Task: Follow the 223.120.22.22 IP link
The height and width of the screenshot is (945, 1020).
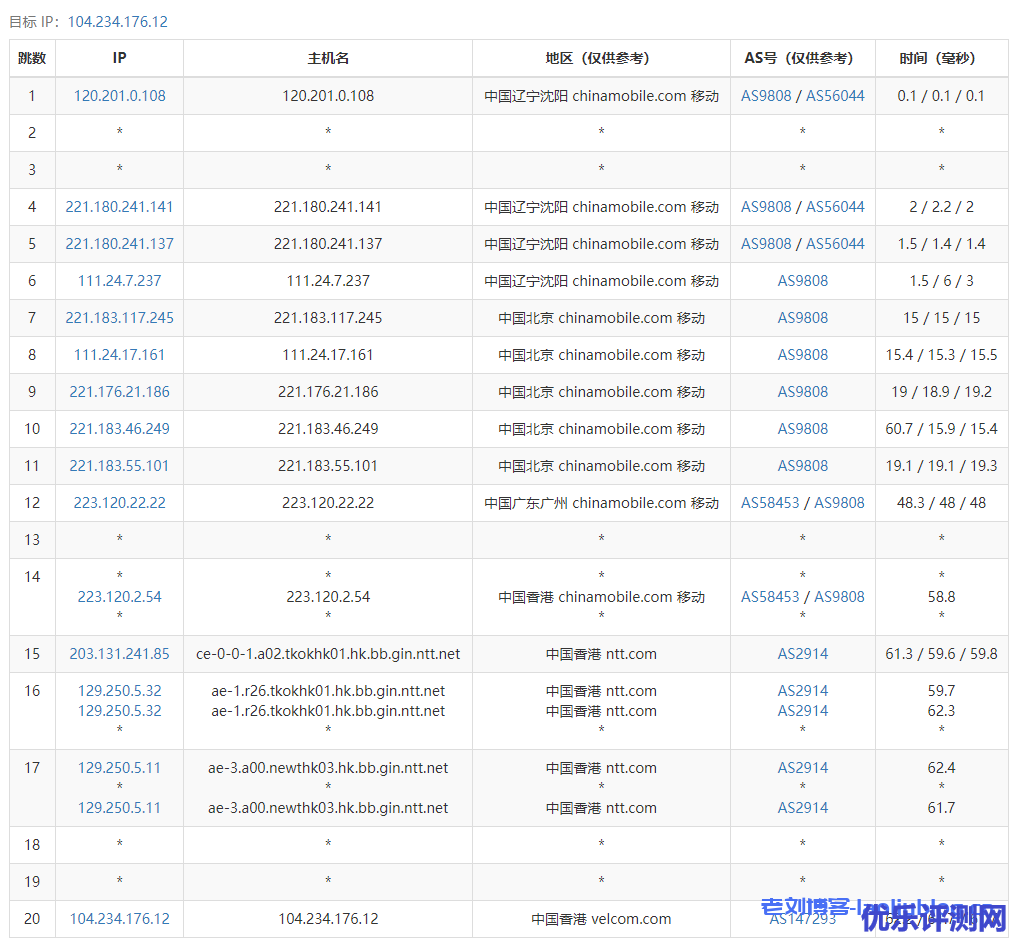Action: 120,503
